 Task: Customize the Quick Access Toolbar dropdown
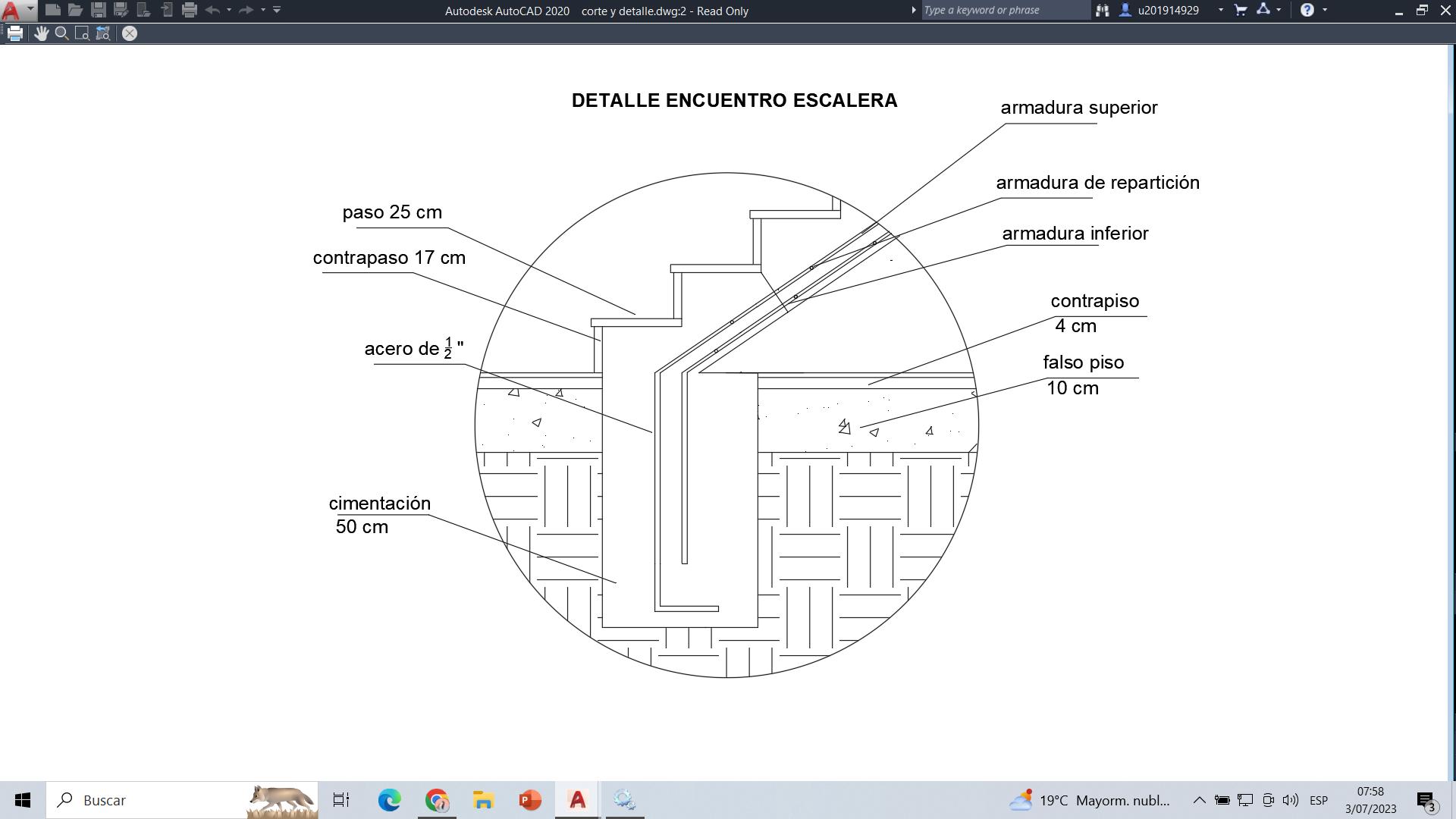point(277,11)
